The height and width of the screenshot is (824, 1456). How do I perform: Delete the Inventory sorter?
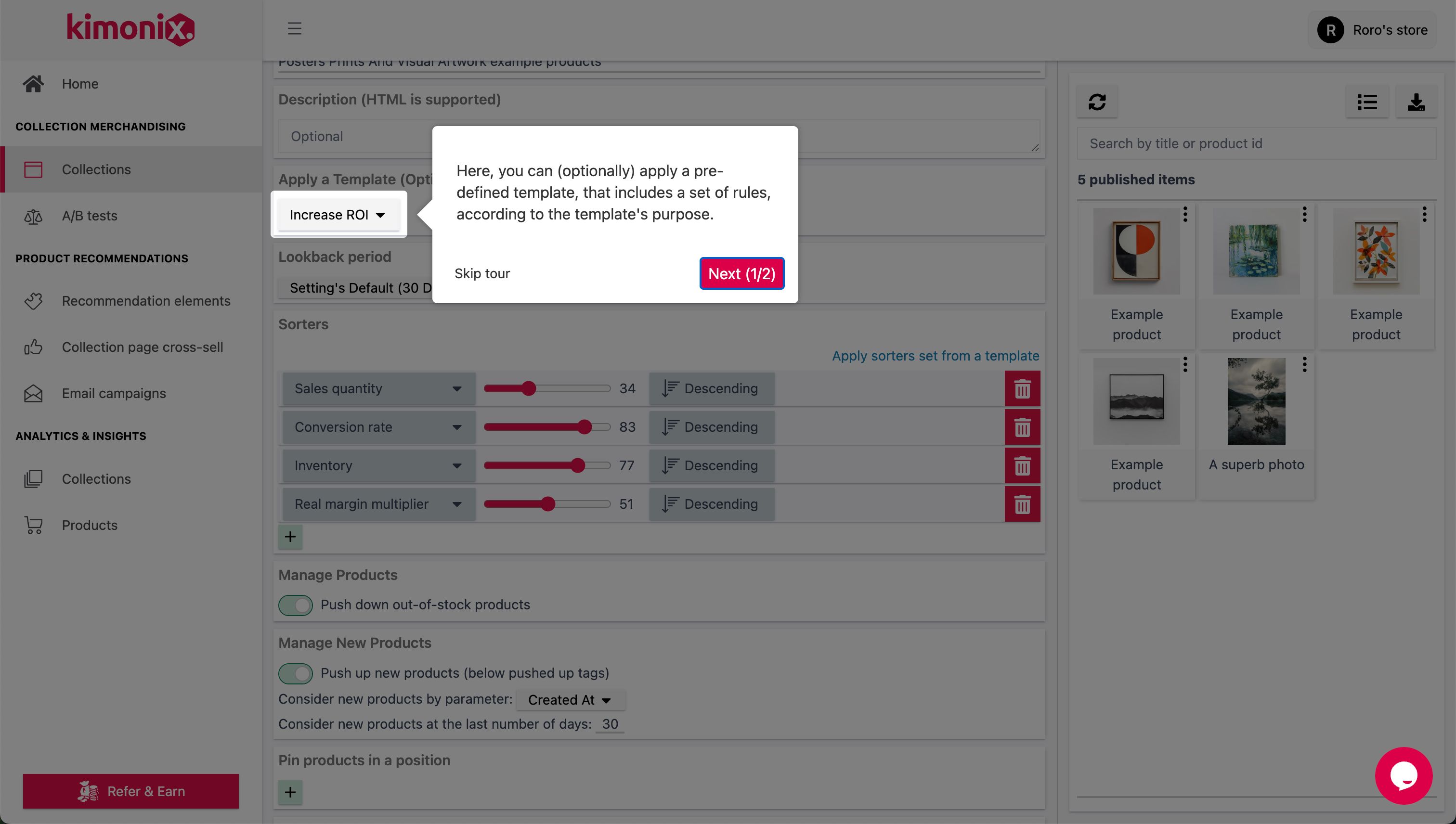point(1022,465)
